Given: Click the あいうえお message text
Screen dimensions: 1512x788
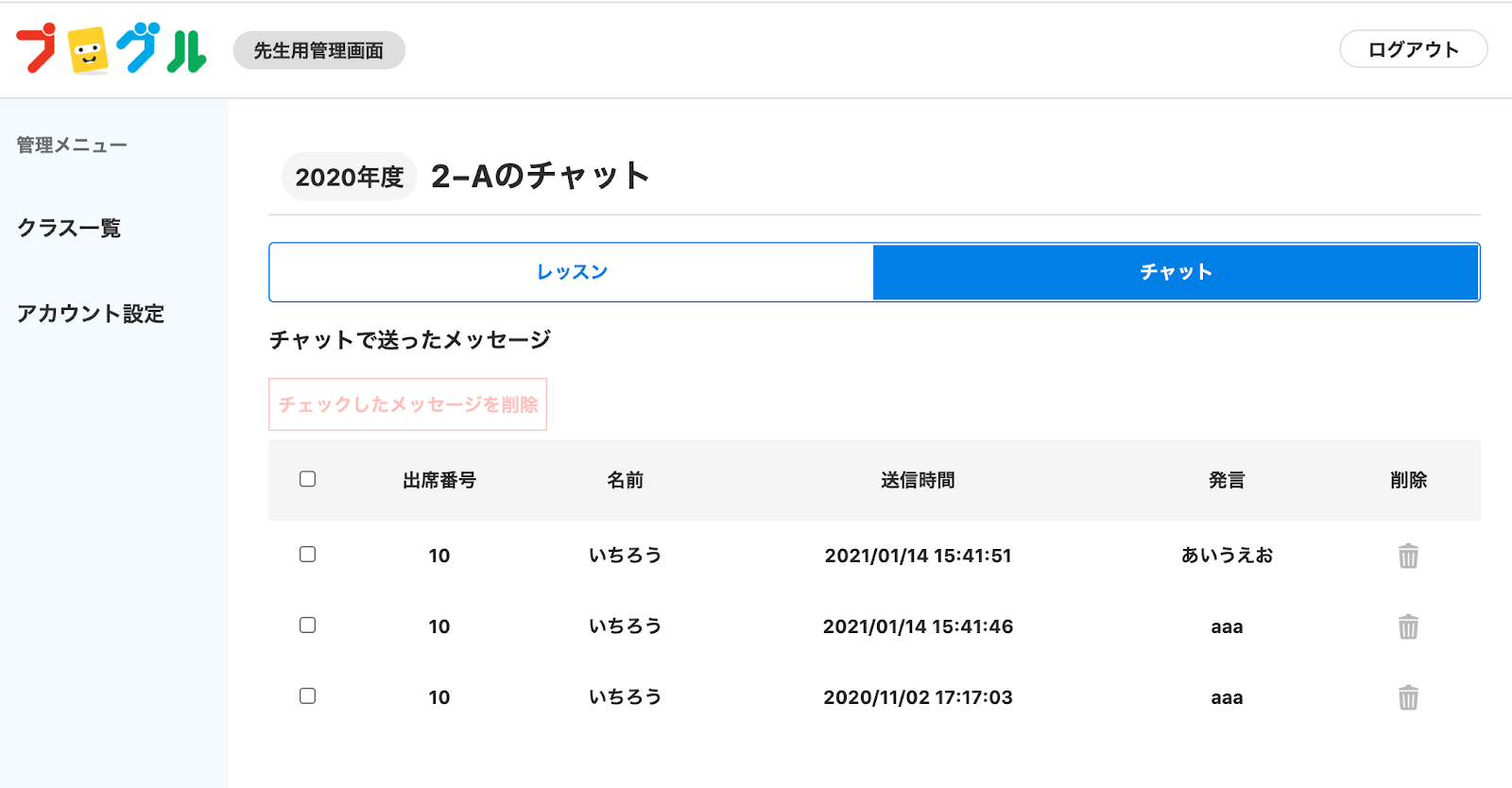Looking at the screenshot, I should (x=1227, y=556).
